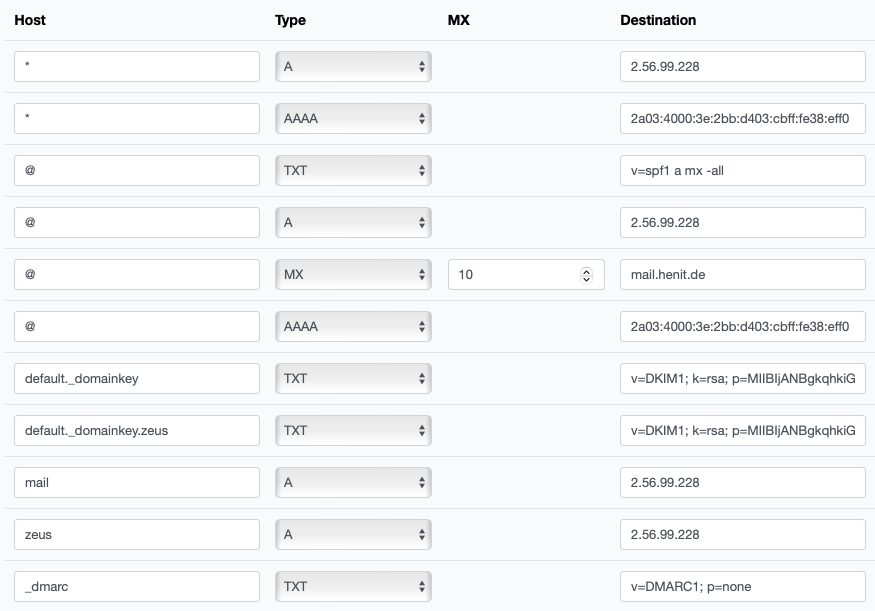Click the MX priority stepper arrows
This screenshot has height=611, width=875.
[x=586, y=275]
